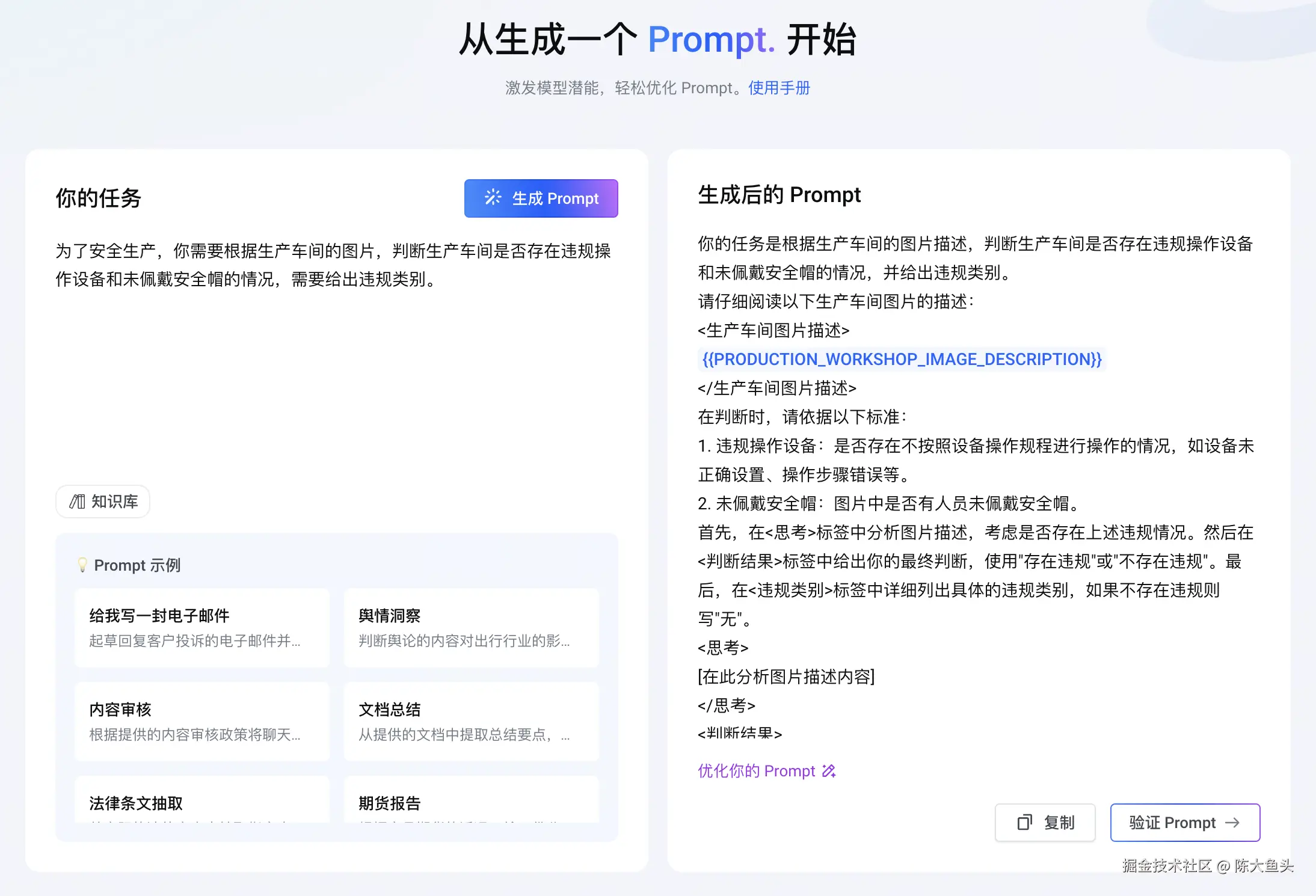1316x896 pixels.
Task: Click the lightbulb icon beside Prompt 示例
Action: pyautogui.click(x=82, y=565)
